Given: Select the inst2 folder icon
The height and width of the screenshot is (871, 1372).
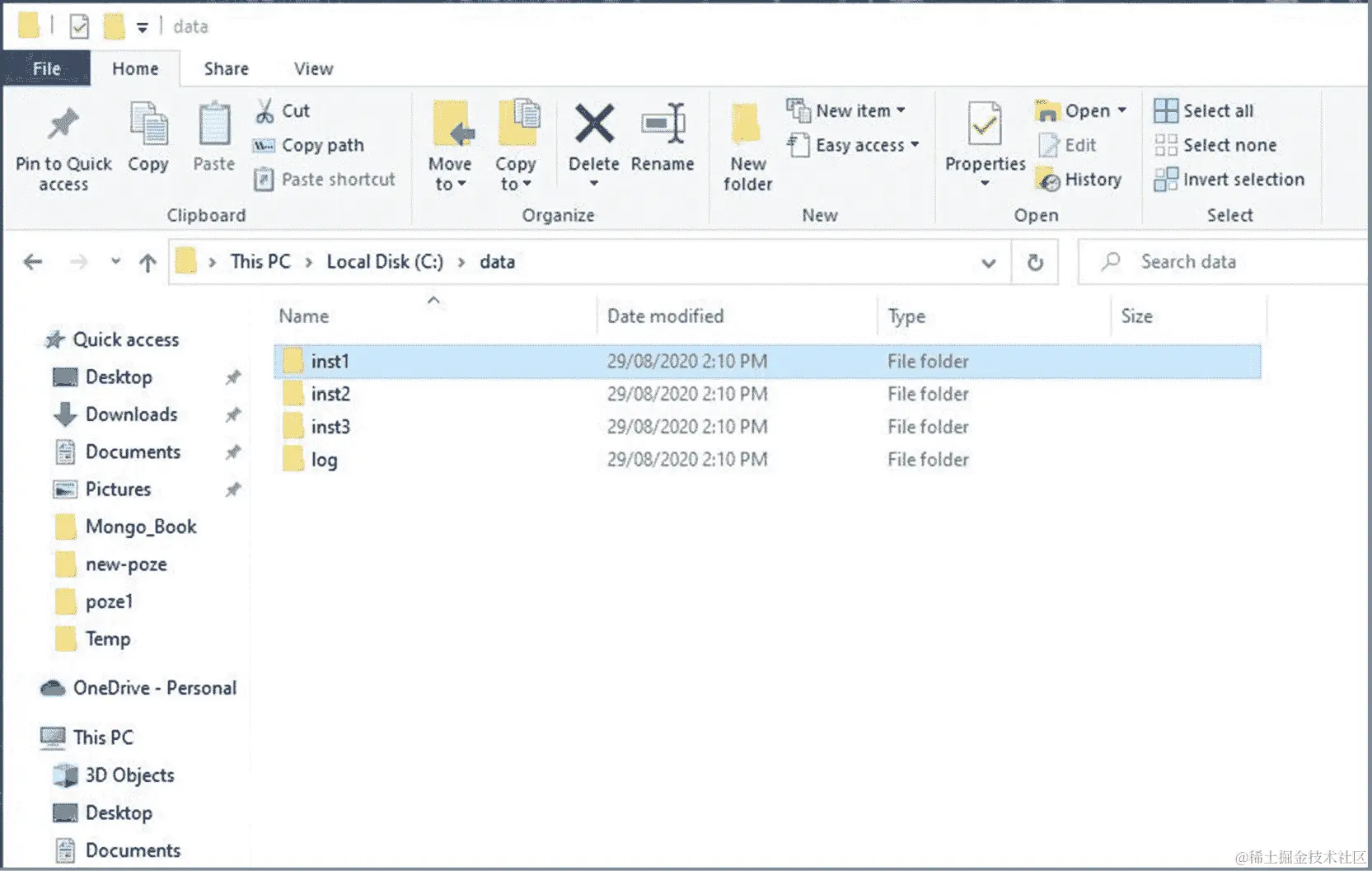Looking at the screenshot, I should tap(293, 393).
